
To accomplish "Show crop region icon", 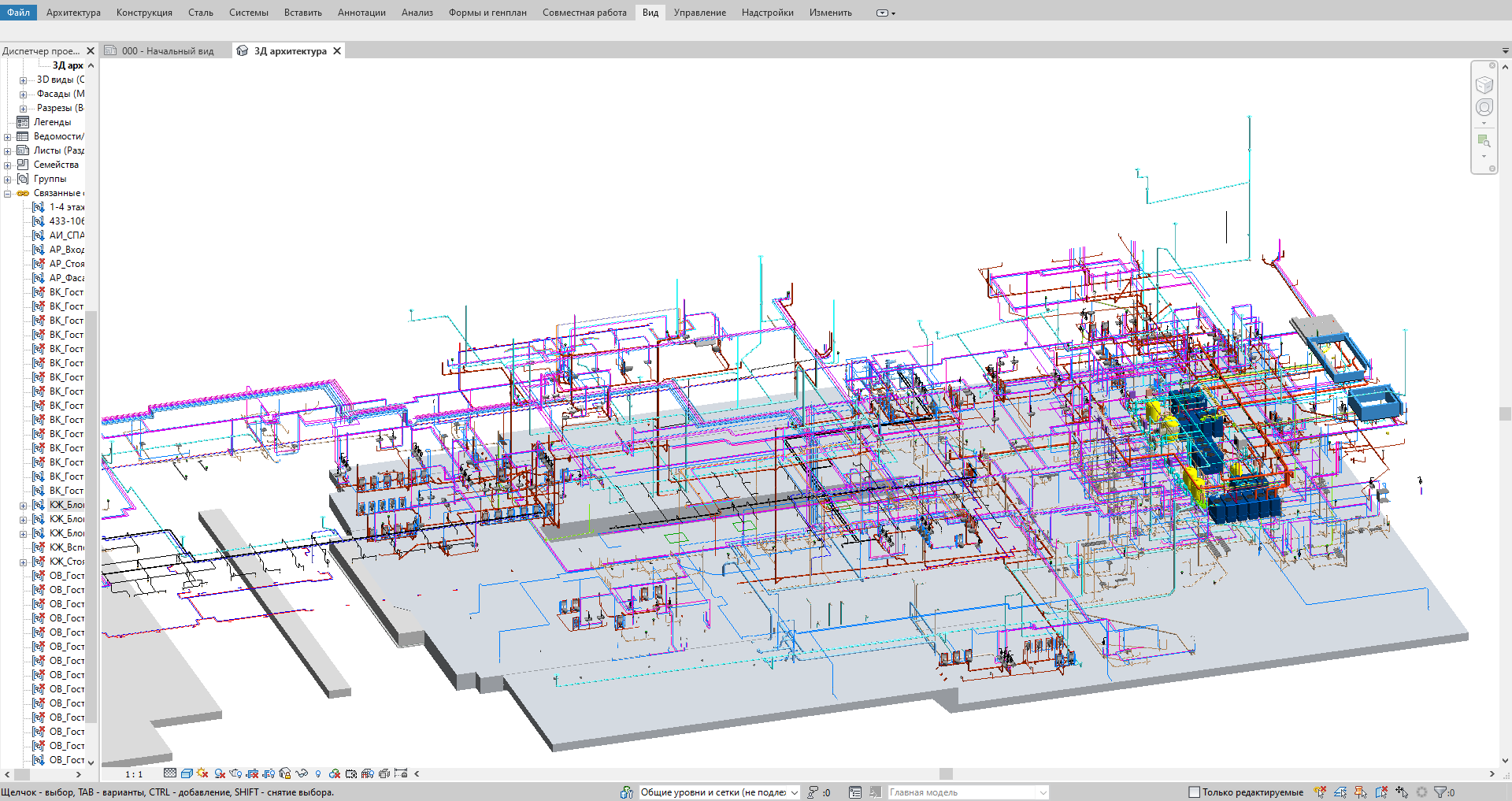I will pyautogui.click(x=269, y=773).
